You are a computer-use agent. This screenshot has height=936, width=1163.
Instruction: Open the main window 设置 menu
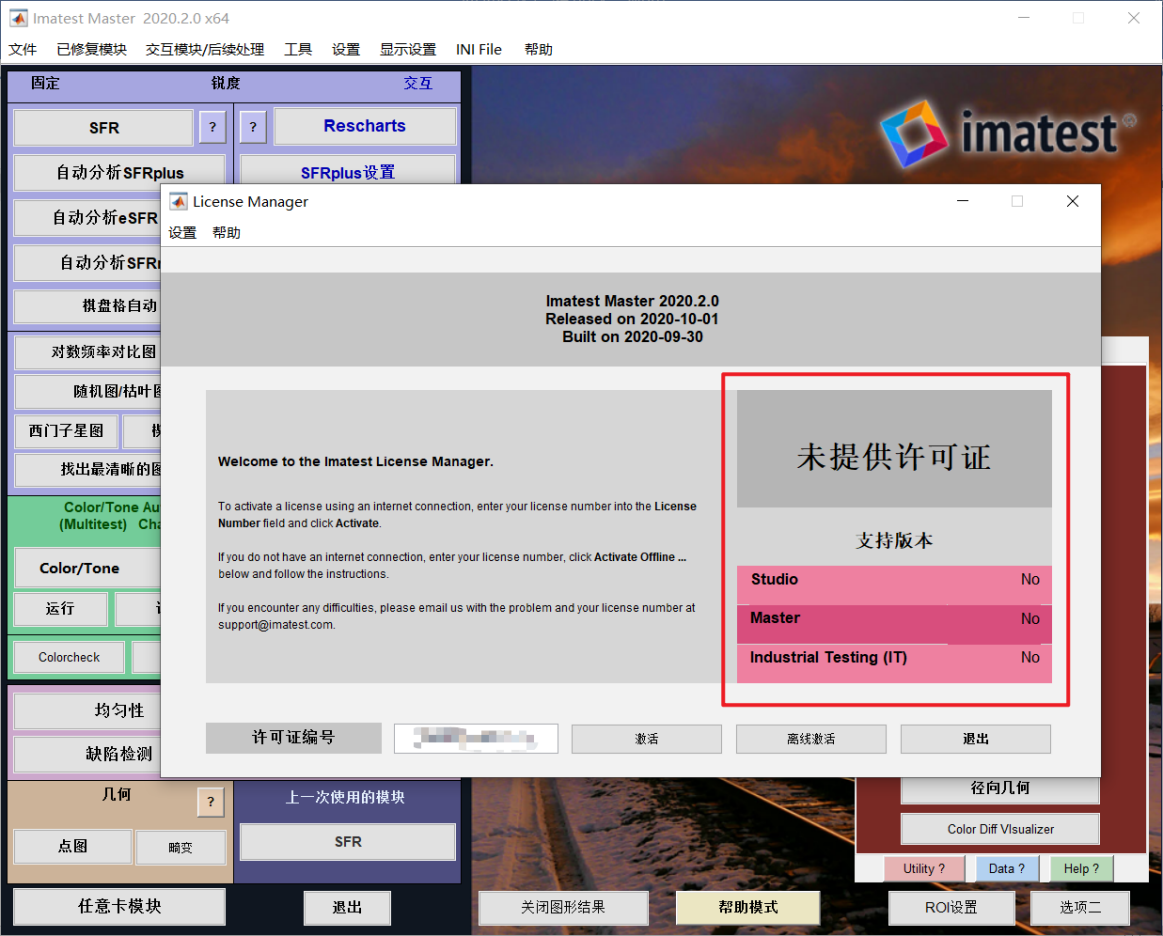click(x=346, y=50)
